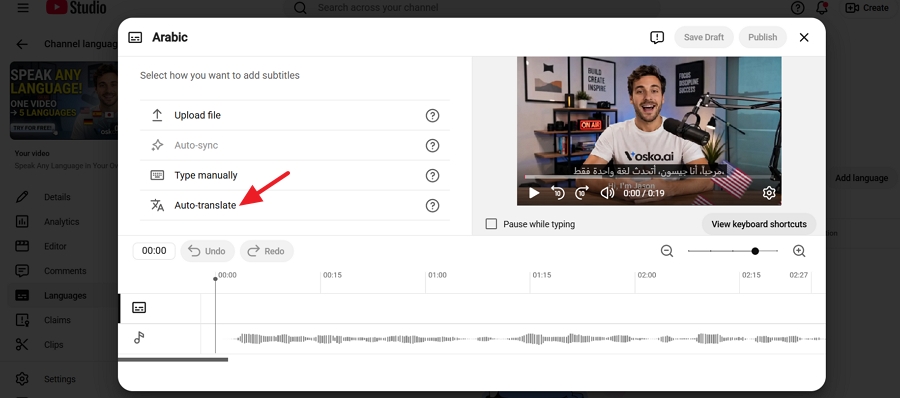The image size is (900, 398).
Task: Select the Auto-sync option
Action: [x=295, y=145]
